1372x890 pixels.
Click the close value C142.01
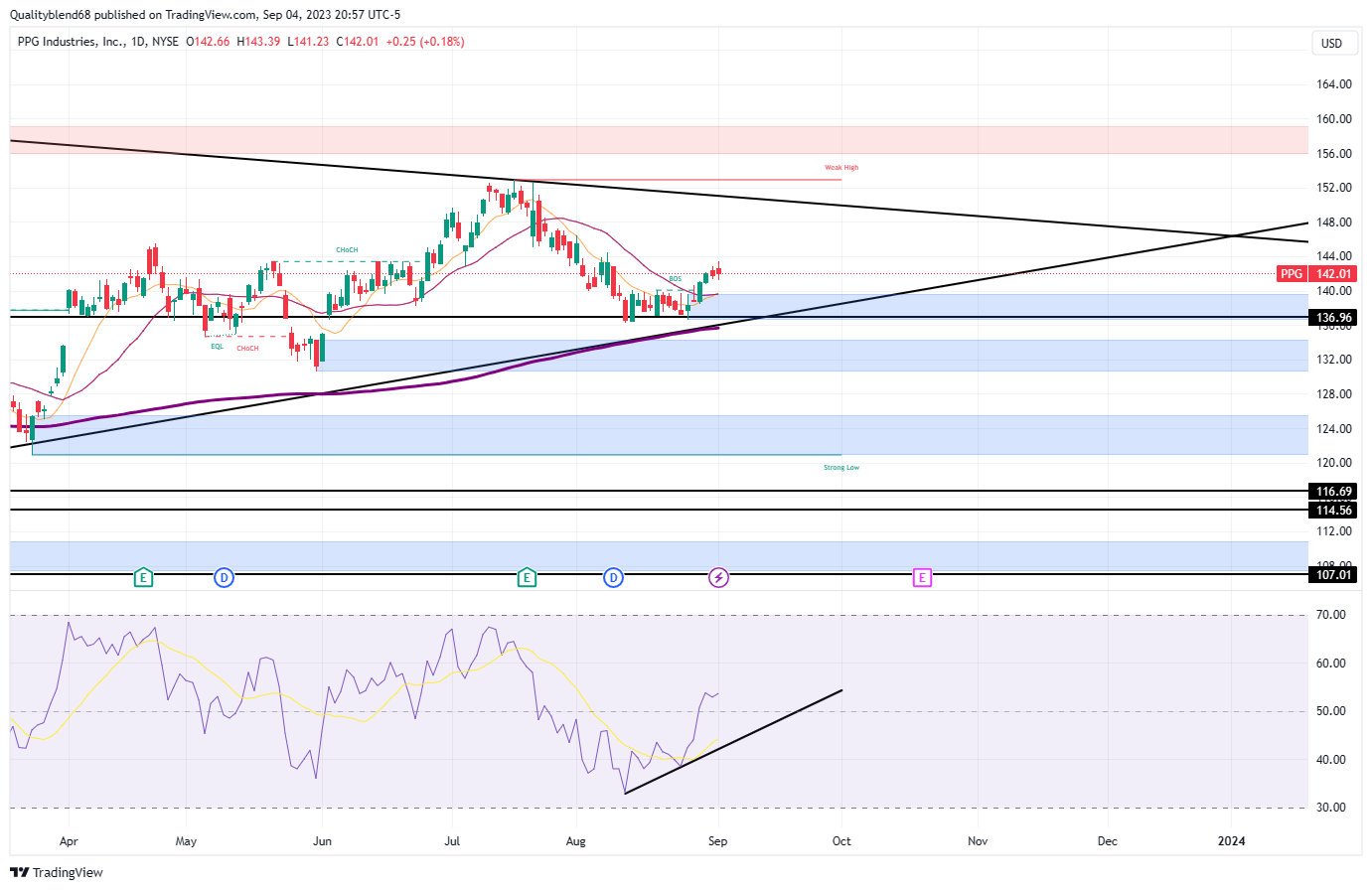coord(358,42)
